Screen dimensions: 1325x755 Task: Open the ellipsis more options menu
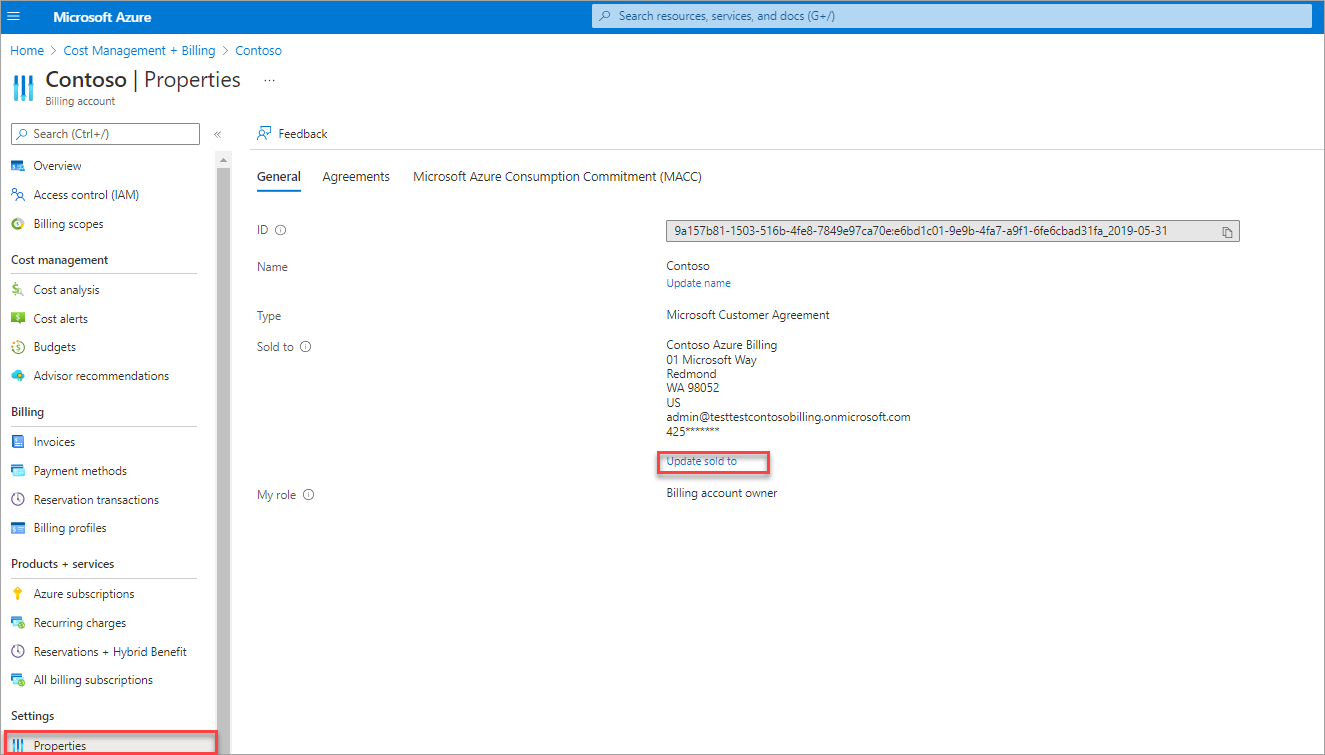pos(269,80)
